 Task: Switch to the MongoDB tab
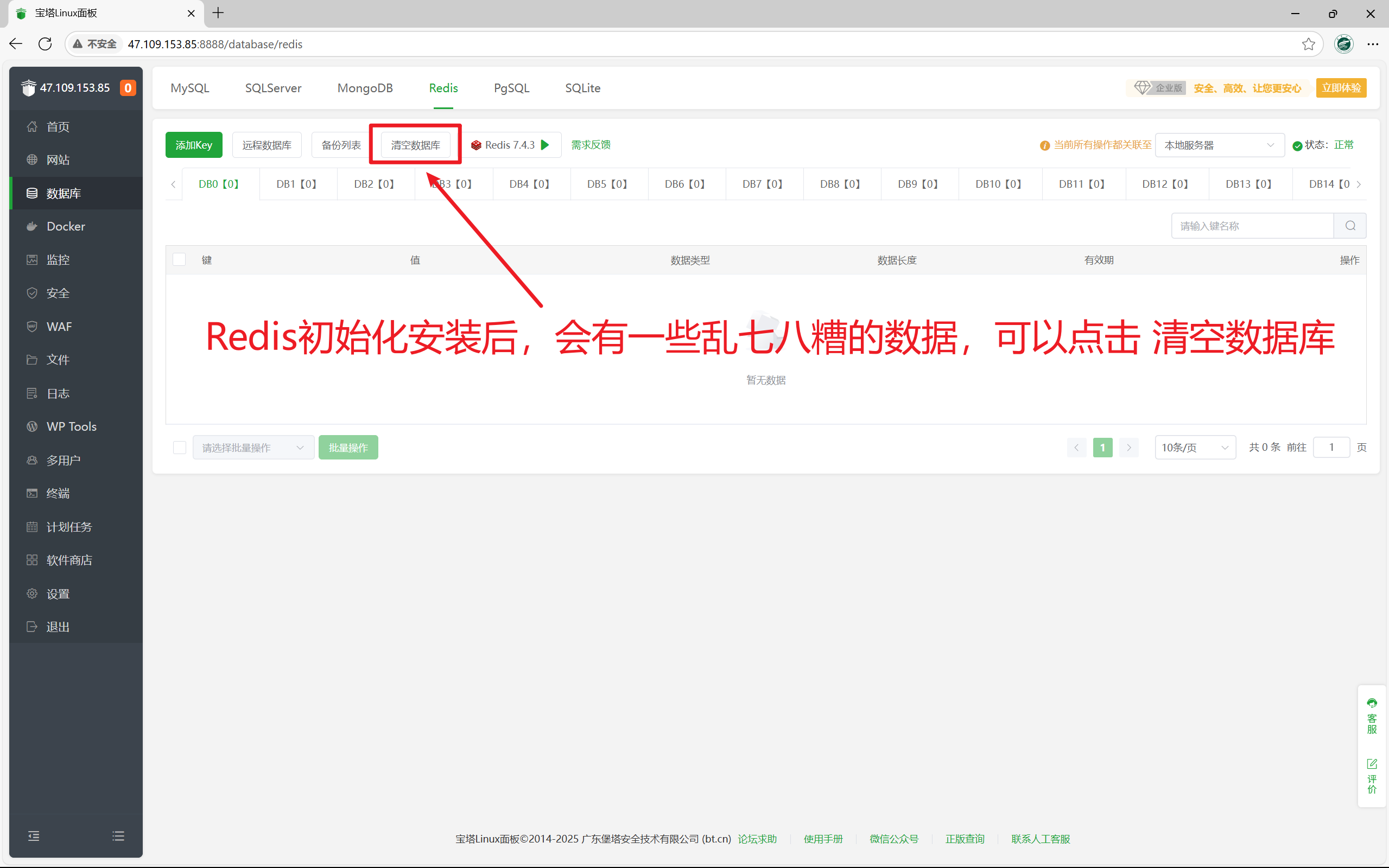pos(365,88)
